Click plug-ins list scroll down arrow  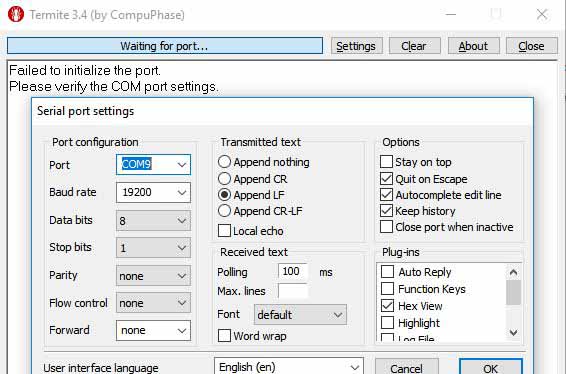pyautogui.click(x=513, y=332)
